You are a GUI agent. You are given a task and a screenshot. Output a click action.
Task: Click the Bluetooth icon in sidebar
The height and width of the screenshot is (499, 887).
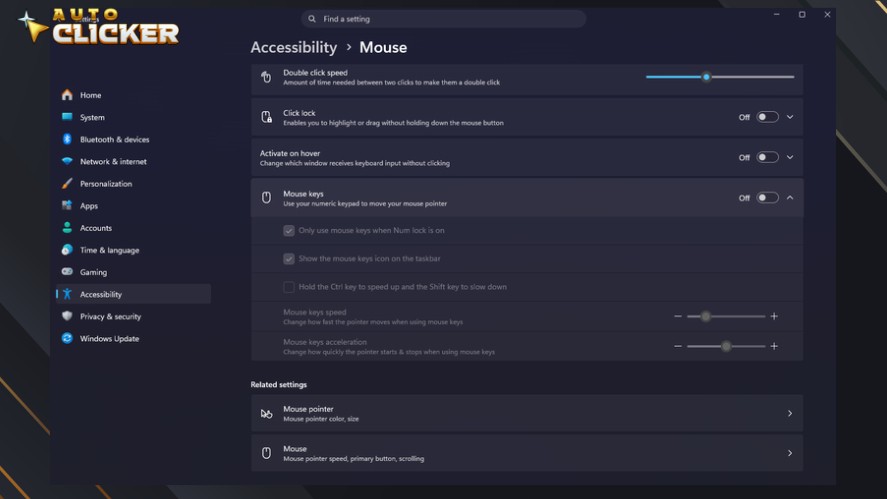point(67,139)
